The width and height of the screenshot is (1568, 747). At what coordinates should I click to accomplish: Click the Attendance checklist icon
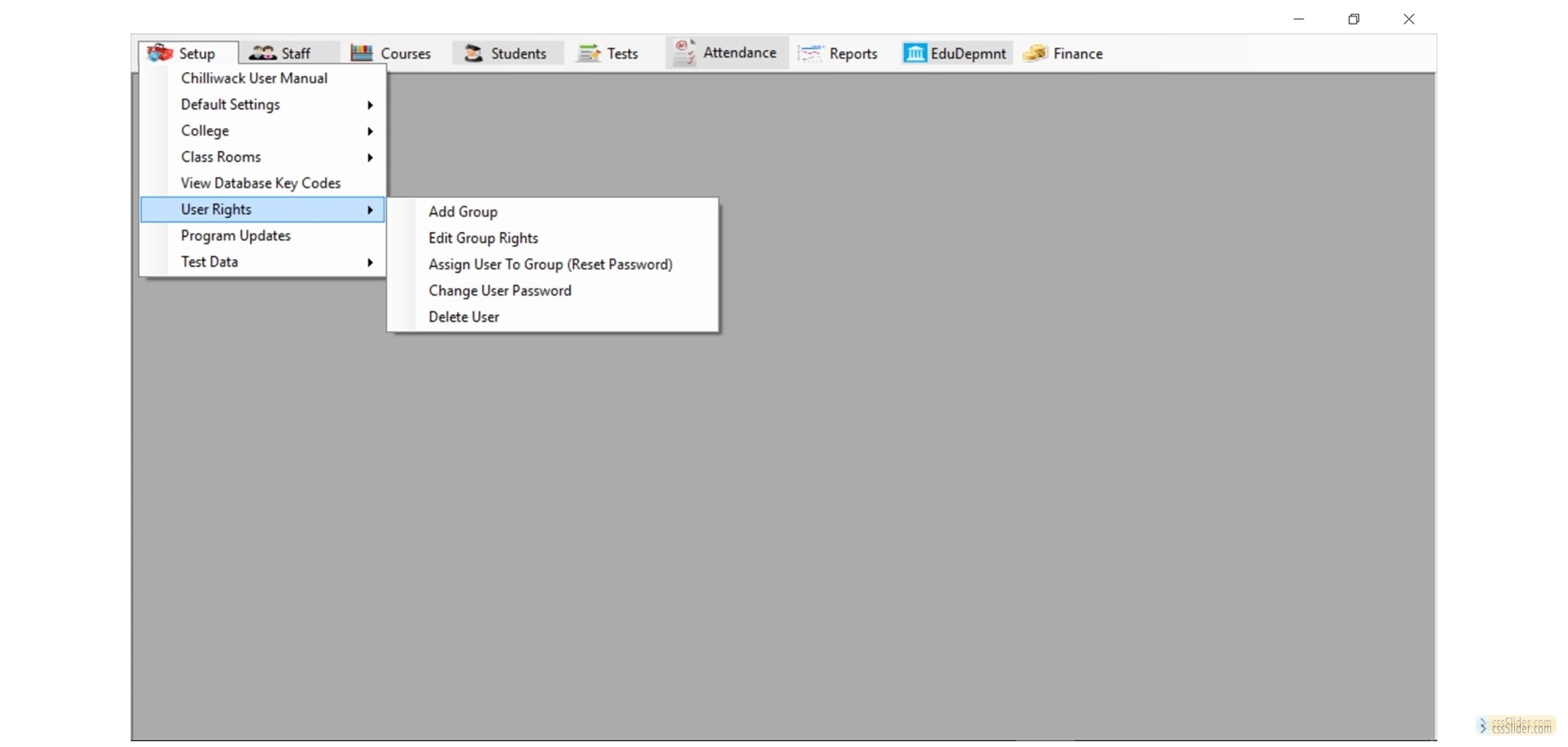coord(684,52)
